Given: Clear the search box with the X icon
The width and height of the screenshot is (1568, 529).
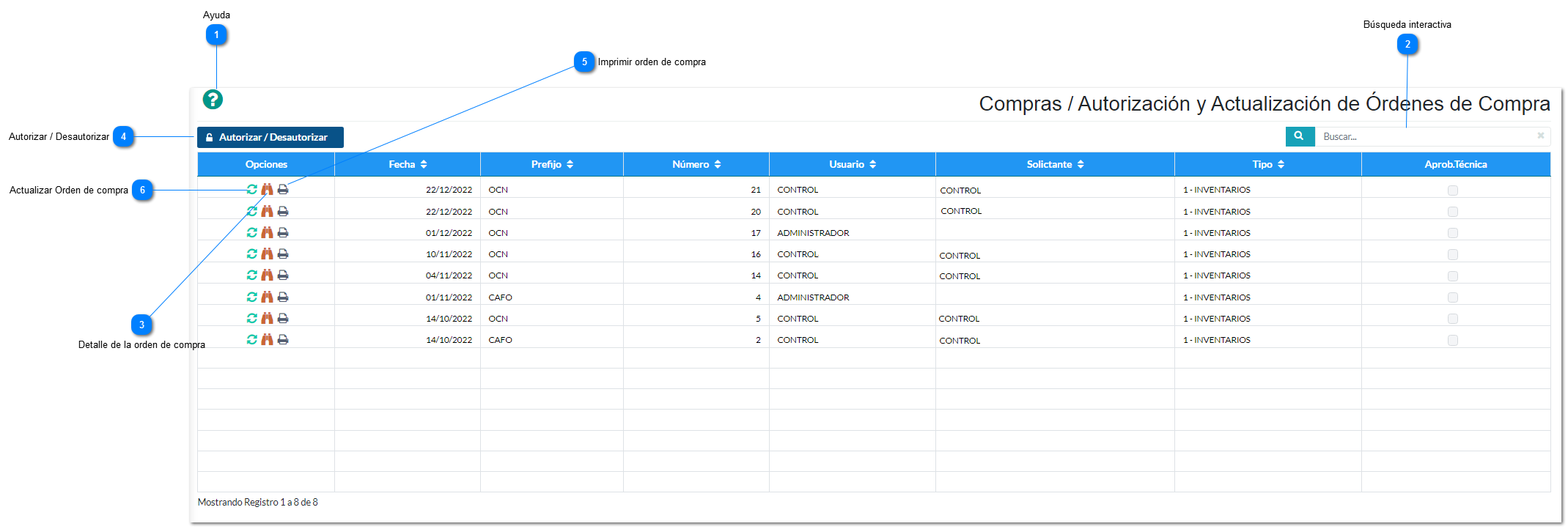Looking at the screenshot, I should [x=1540, y=136].
